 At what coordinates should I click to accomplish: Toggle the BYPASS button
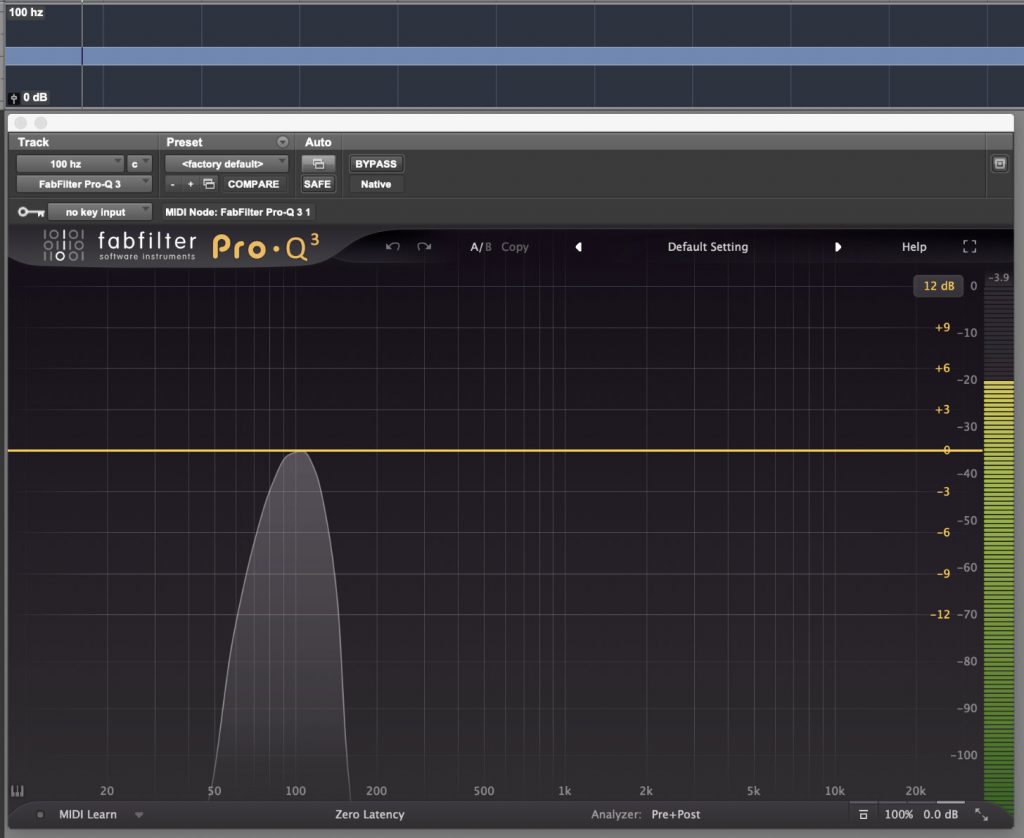(x=375, y=163)
